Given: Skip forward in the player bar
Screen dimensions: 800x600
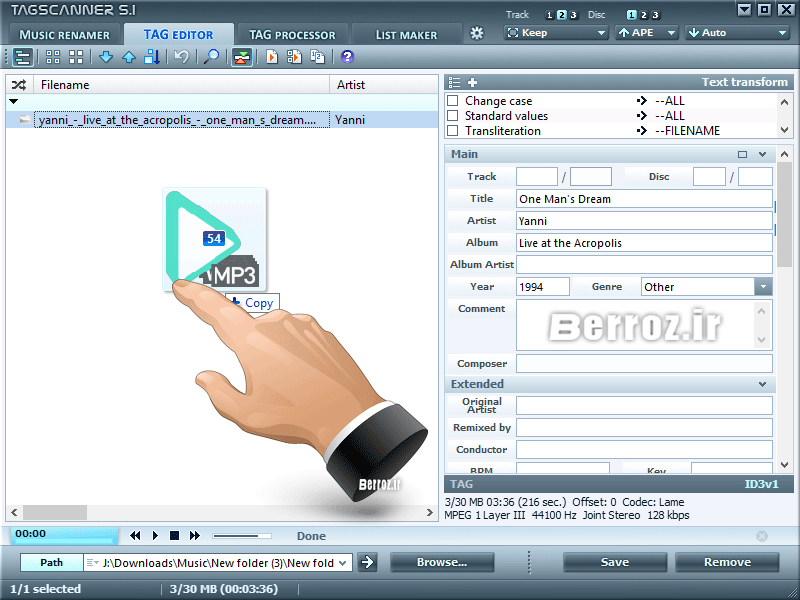Looking at the screenshot, I should pos(194,536).
